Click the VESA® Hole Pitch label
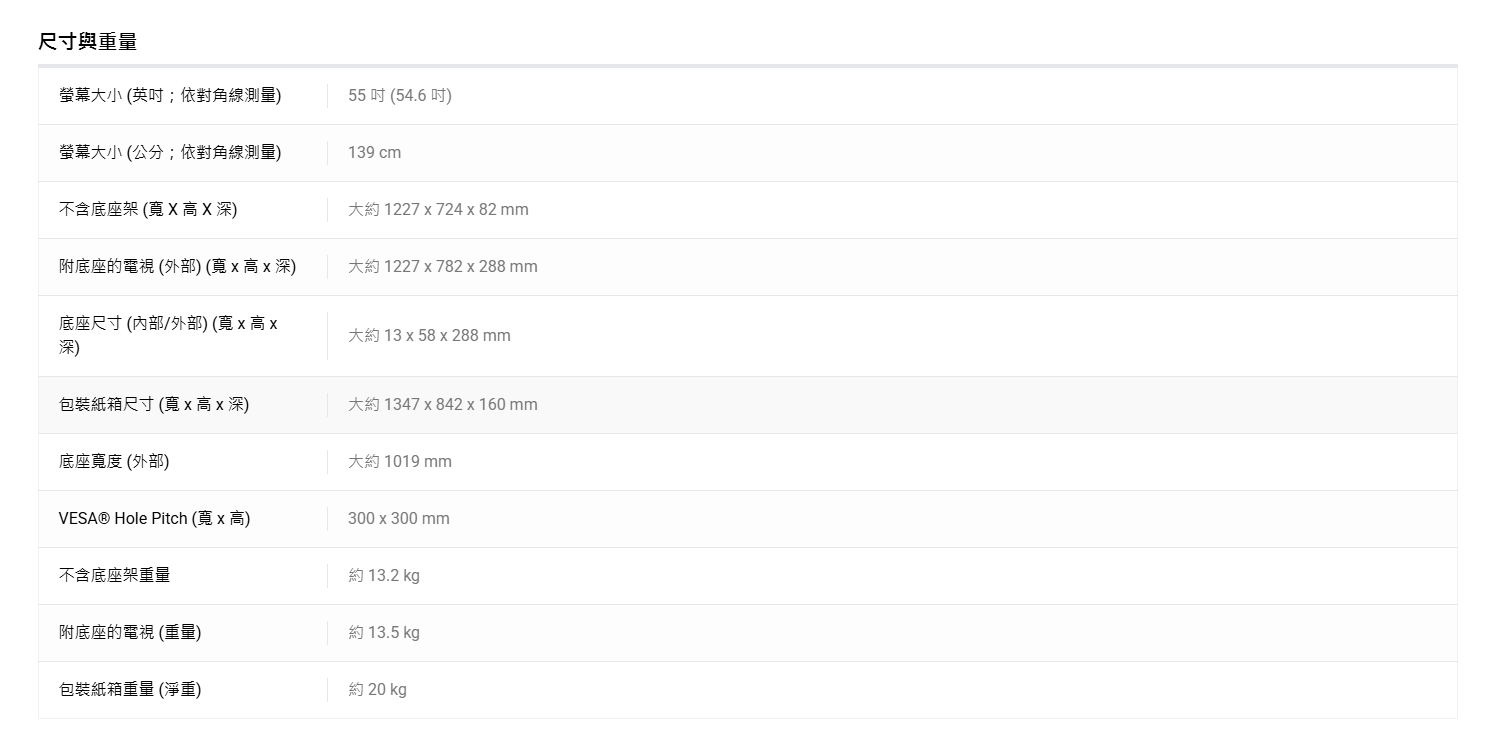This screenshot has width=1498, height=742. tap(154, 518)
